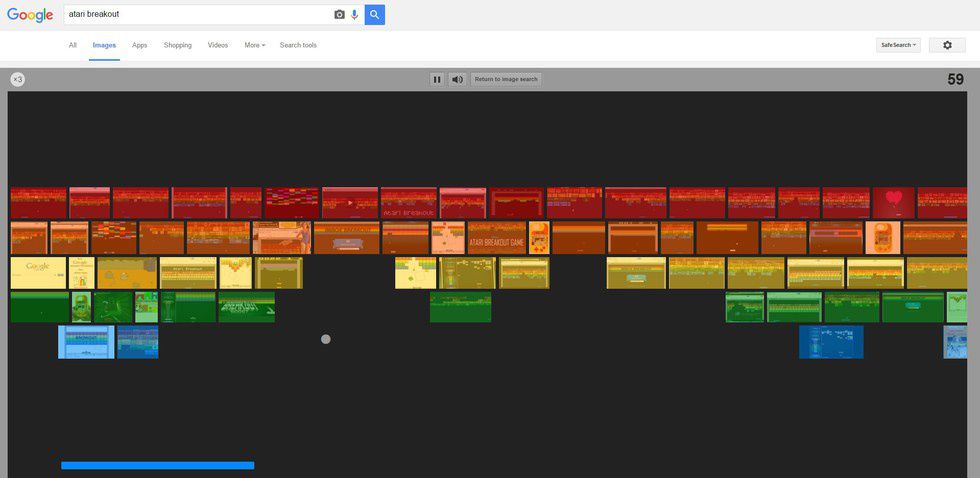Screen dimensions: 980x478
Task: Start voice search with microphone icon
Action: pos(354,15)
